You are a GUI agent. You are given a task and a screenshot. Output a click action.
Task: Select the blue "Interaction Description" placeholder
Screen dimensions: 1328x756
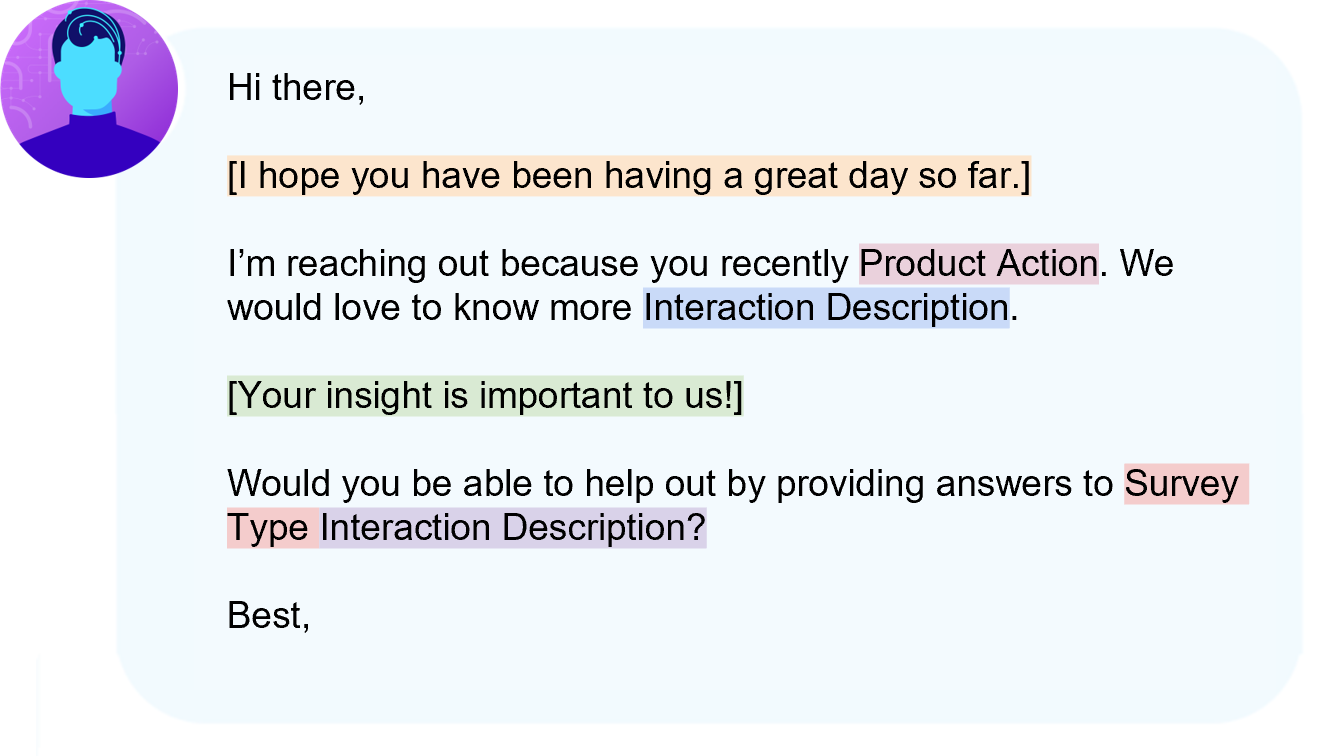coord(825,308)
